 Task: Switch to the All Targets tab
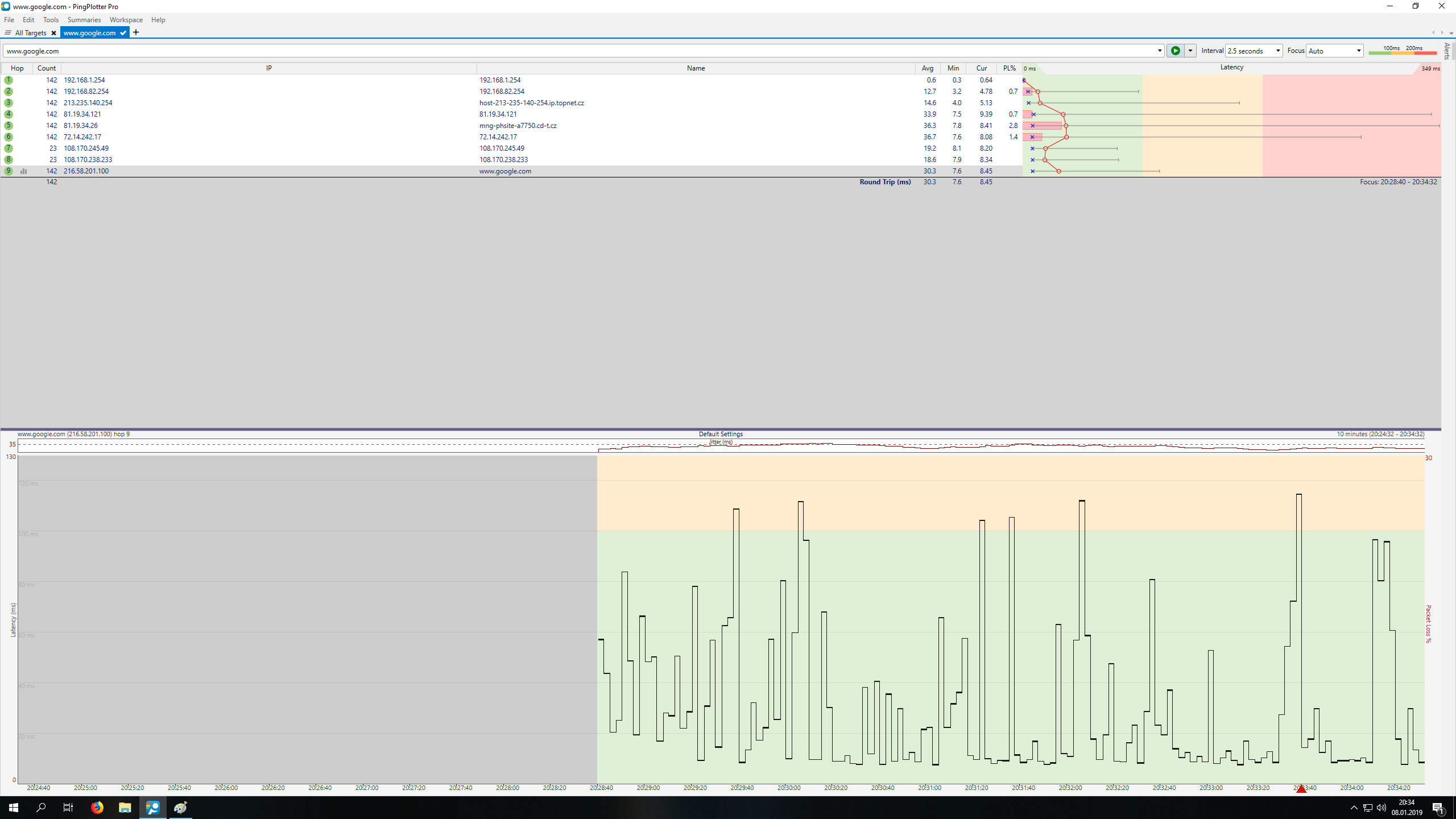click(x=31, y=33)
